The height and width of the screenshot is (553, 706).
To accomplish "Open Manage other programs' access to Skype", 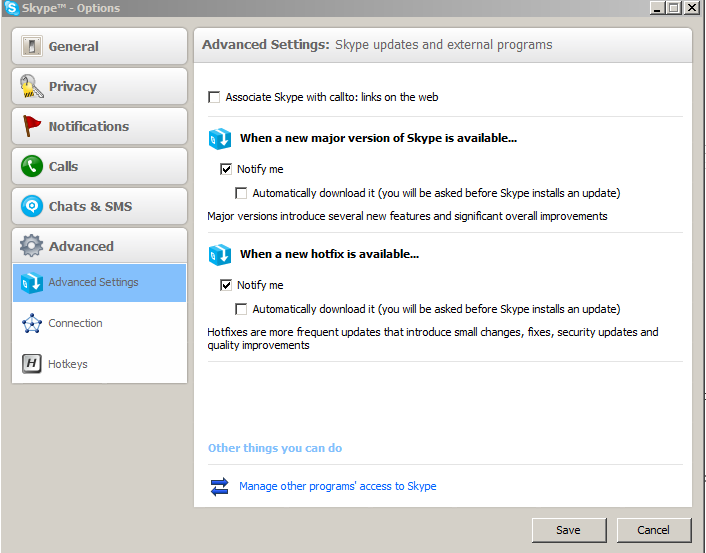I will coord(337,486).
